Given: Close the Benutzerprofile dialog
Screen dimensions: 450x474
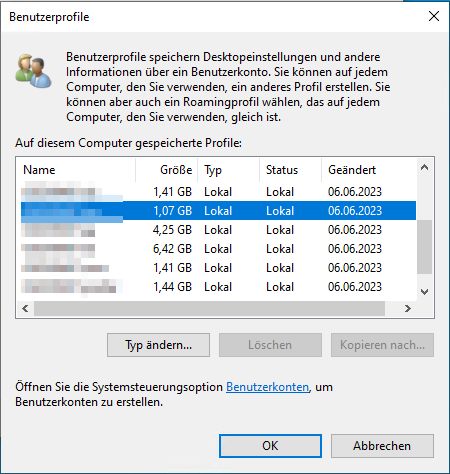Looking at the screenshot, I should pyautogui.click(x=434, y=16).
